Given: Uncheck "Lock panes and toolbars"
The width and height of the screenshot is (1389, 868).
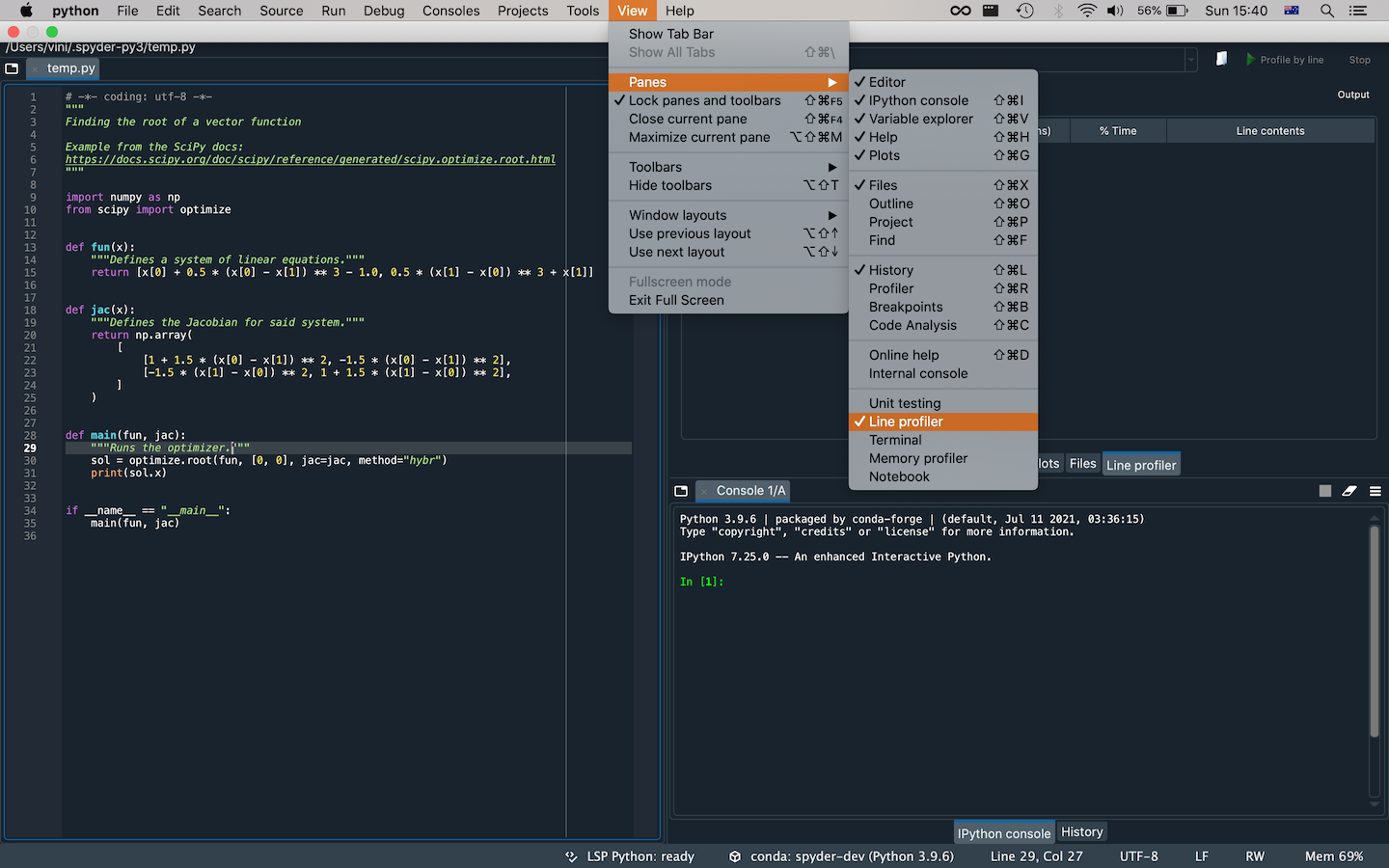Looking at the screenshot, I should [704, 100].
